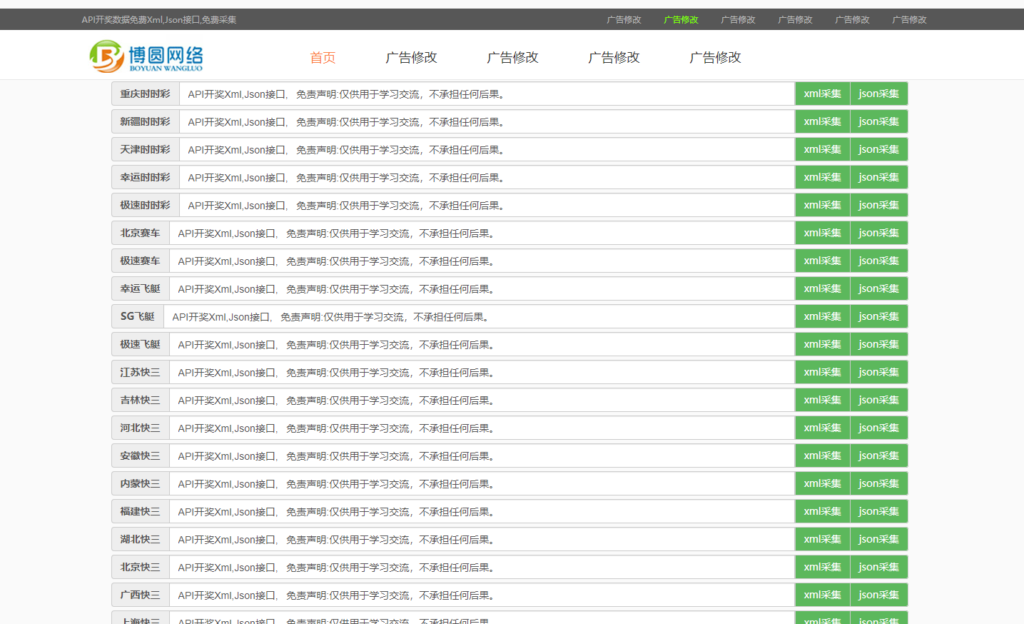1024x624 pixels.
Task: Click the Boyuan Wangluo logo
Action: [145, 57]
